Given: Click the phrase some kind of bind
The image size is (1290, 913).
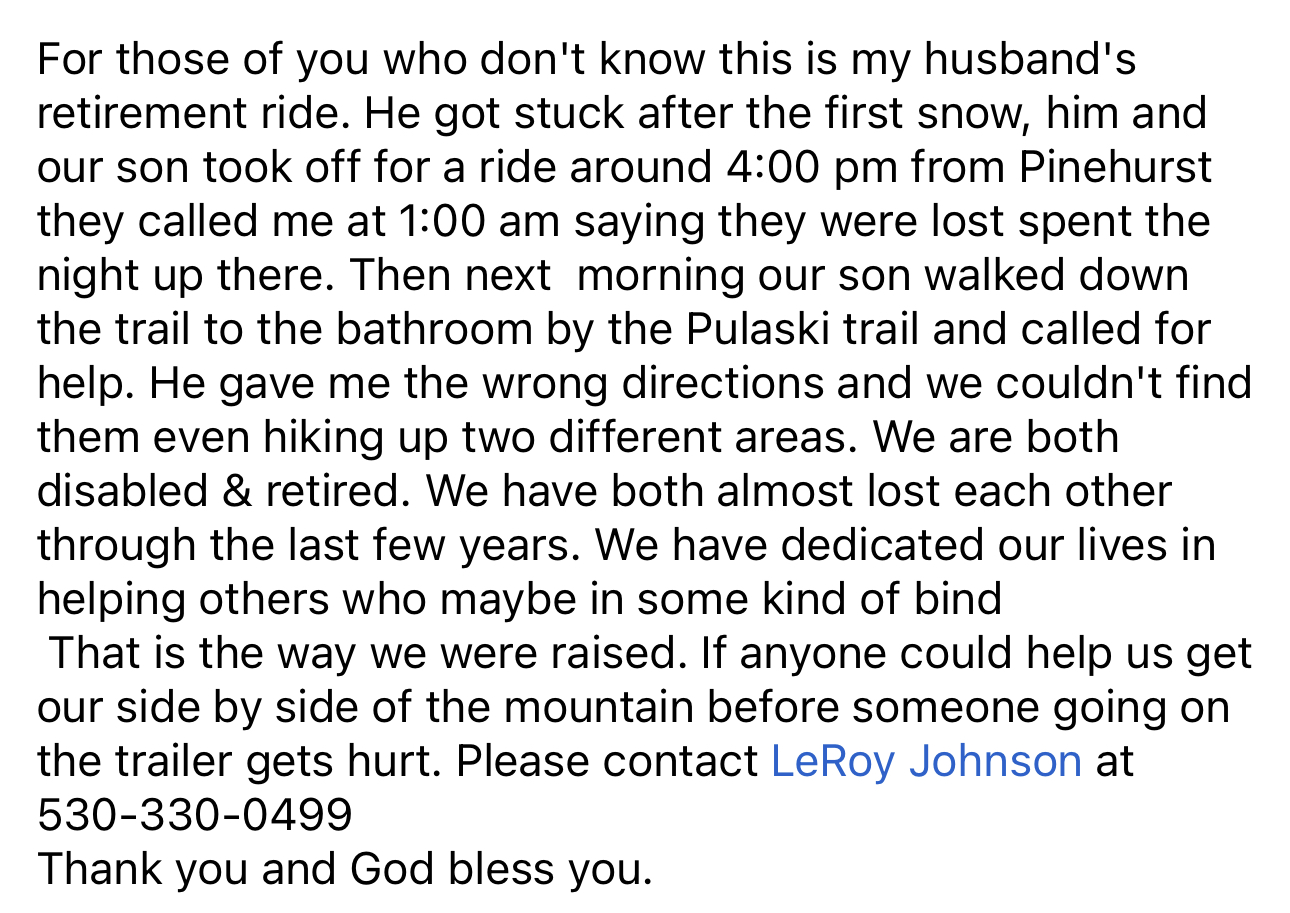Looking at the screenshot, I should coord(820,599).
